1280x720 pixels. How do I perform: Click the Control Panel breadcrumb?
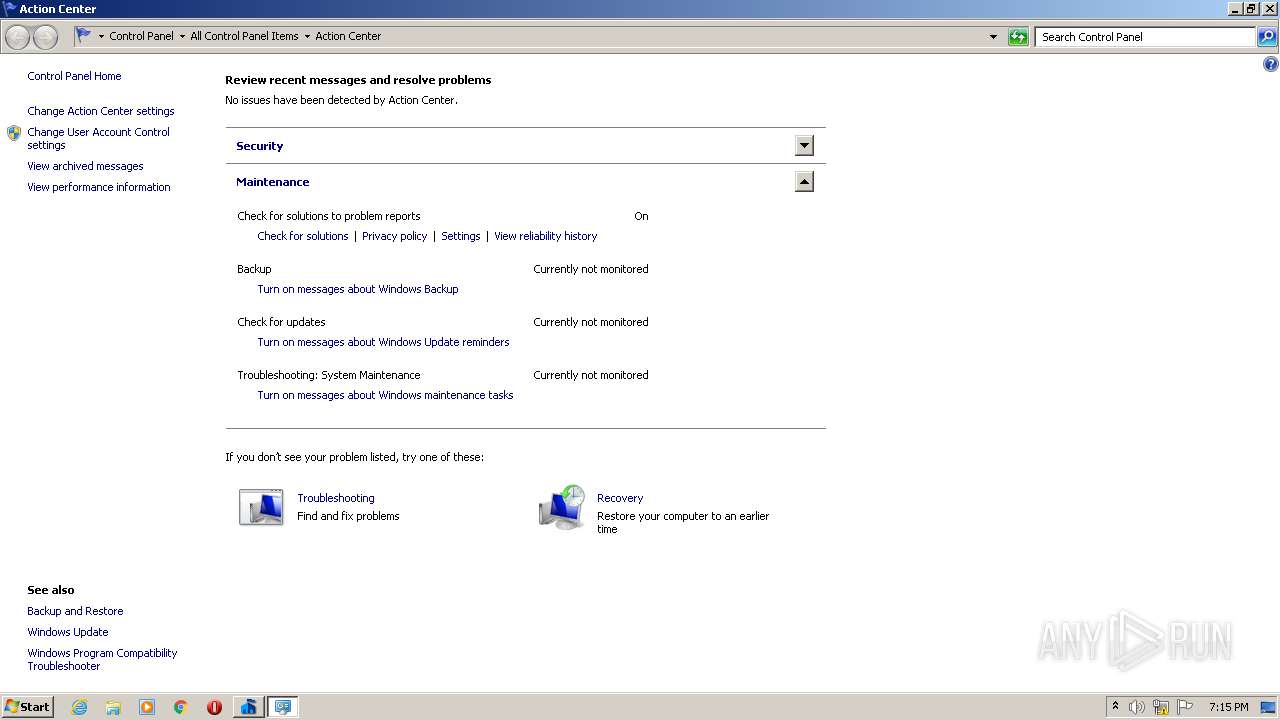(141, 36)
